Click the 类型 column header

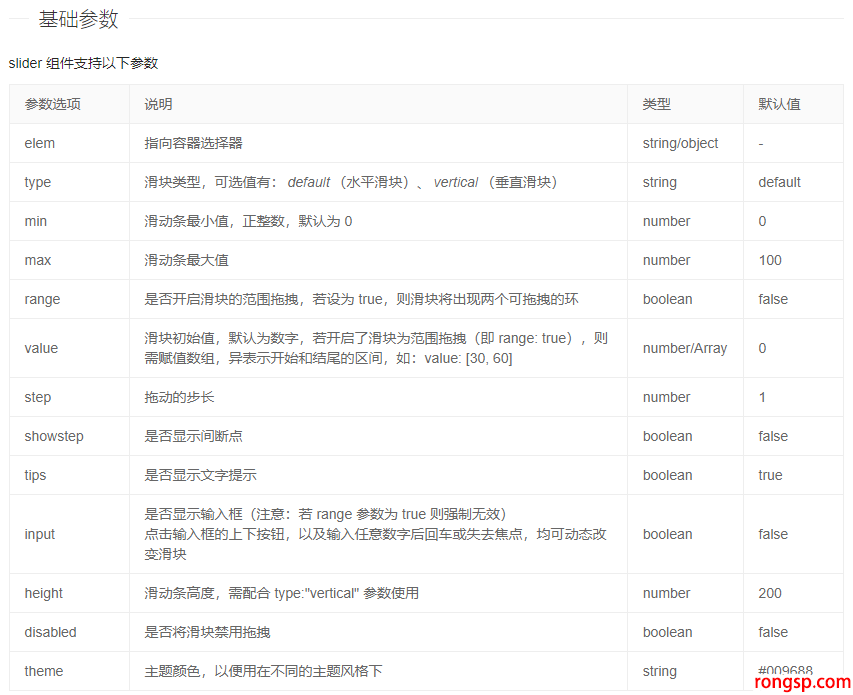click(656, 104)
